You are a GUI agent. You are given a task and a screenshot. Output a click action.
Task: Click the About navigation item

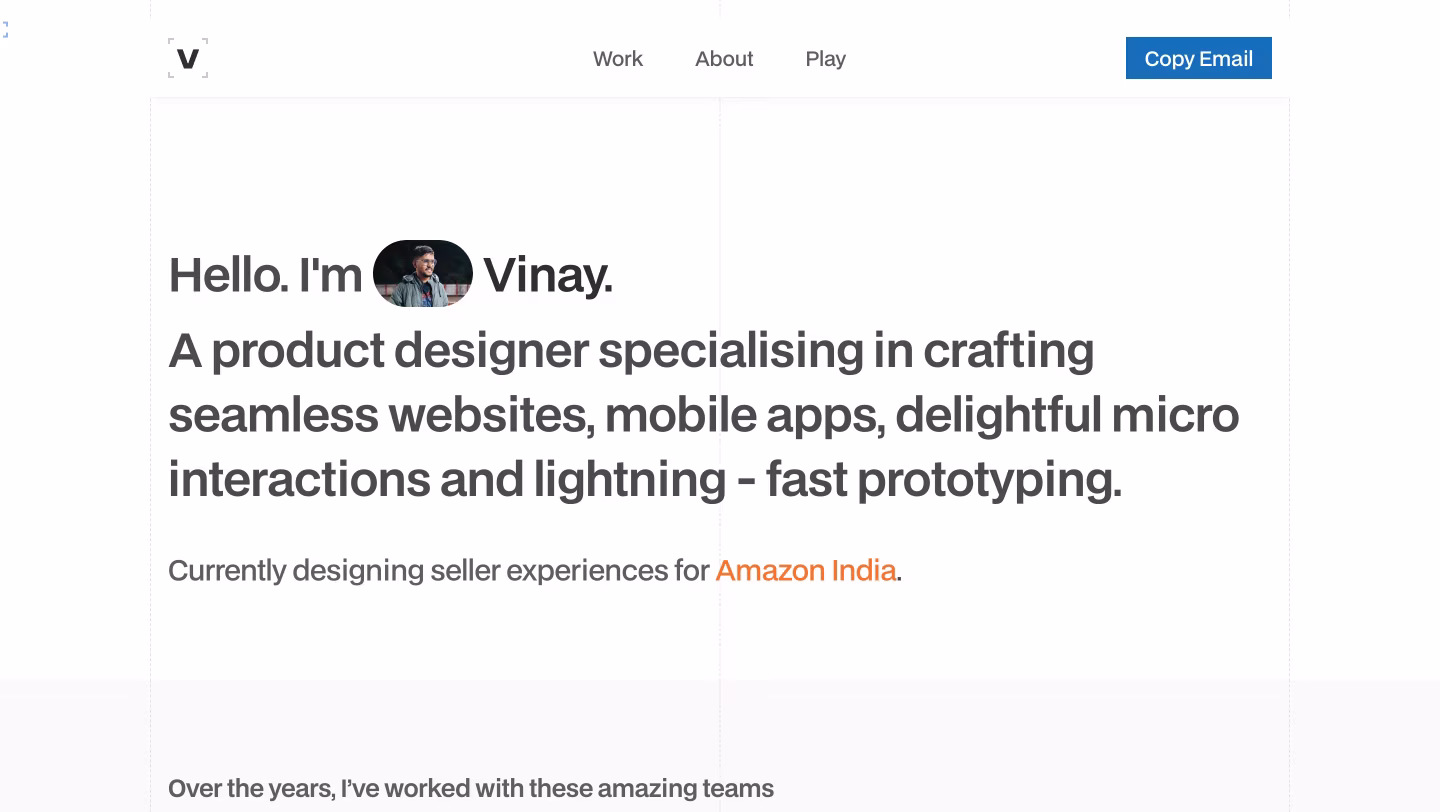coord(724,59)
